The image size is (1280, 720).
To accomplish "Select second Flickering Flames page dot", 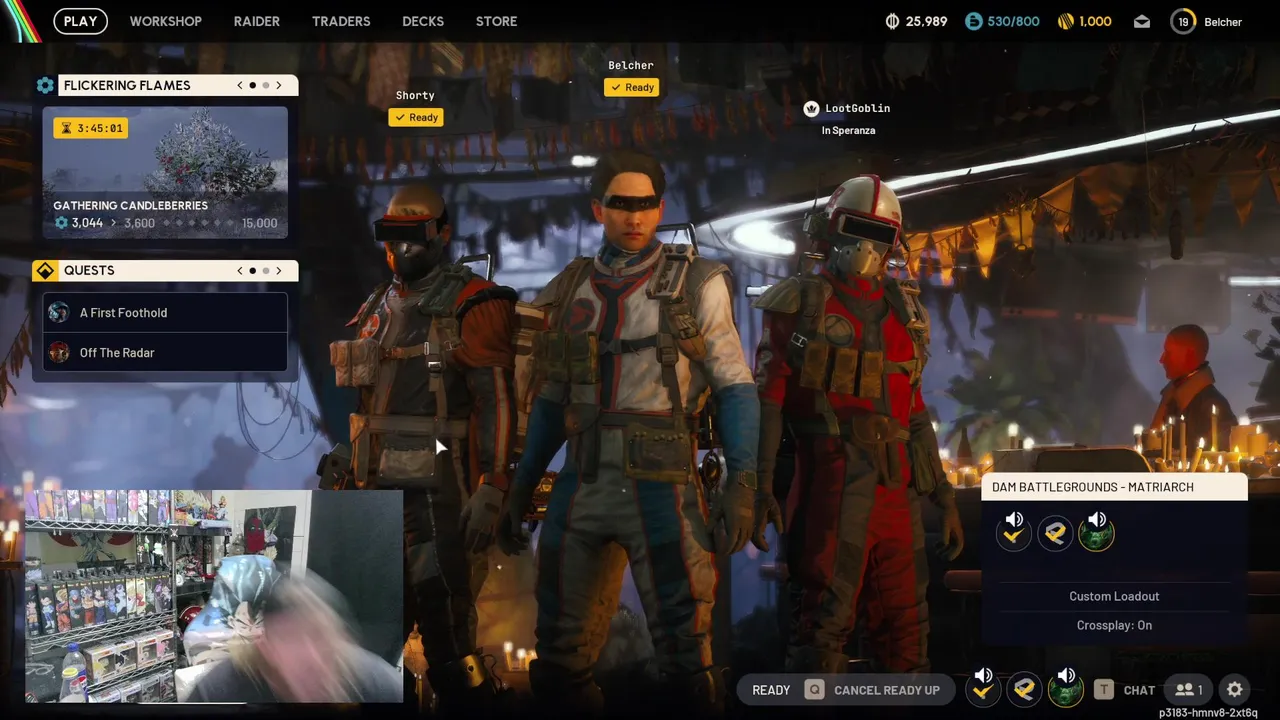I will (266, 85).
